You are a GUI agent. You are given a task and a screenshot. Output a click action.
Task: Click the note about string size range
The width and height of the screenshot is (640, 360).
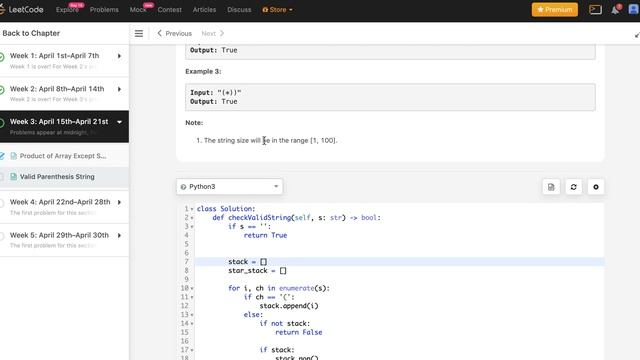coord(270,140)
